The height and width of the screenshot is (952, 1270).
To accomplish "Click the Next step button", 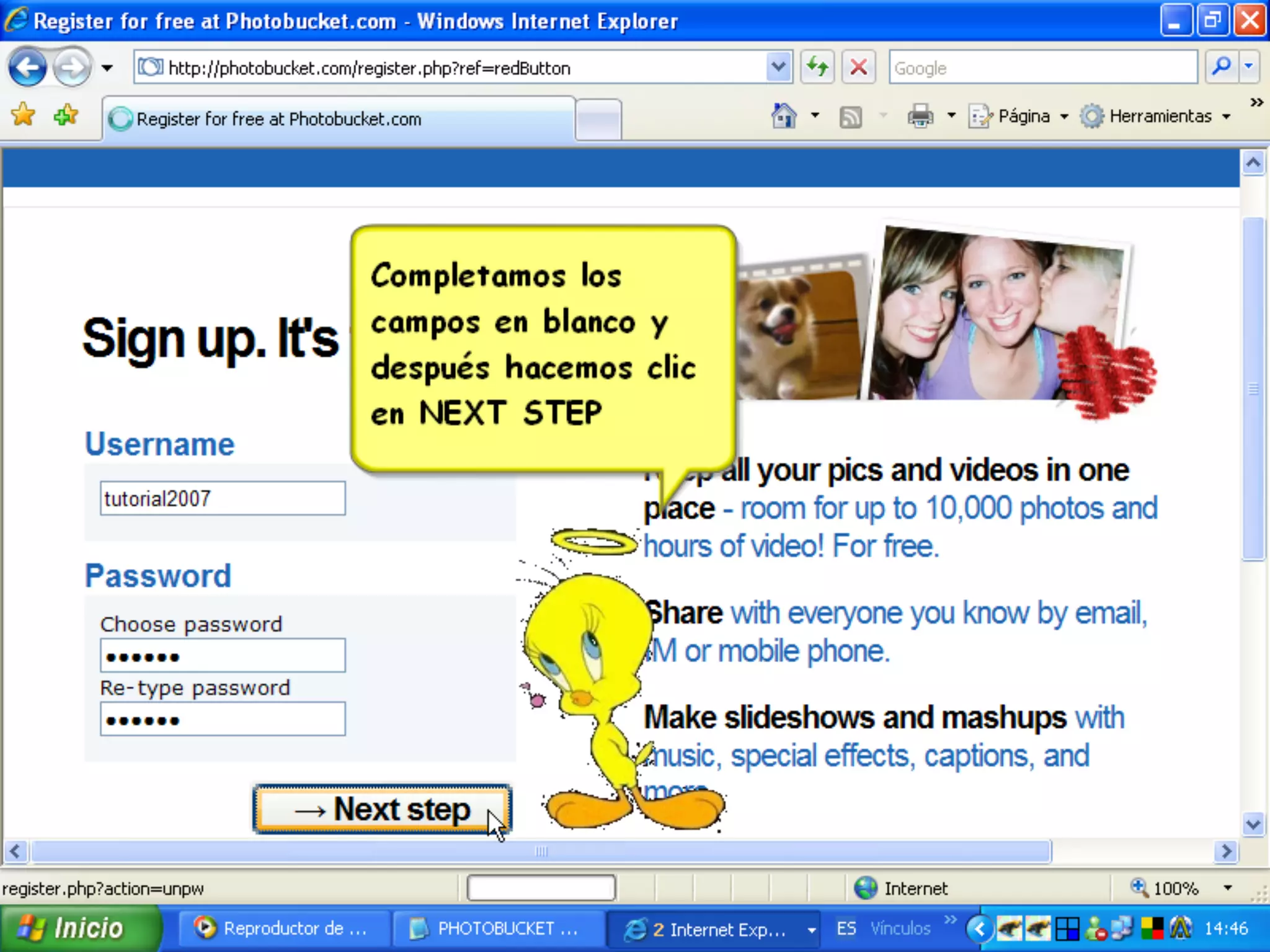I will click(x=382, y=809).
